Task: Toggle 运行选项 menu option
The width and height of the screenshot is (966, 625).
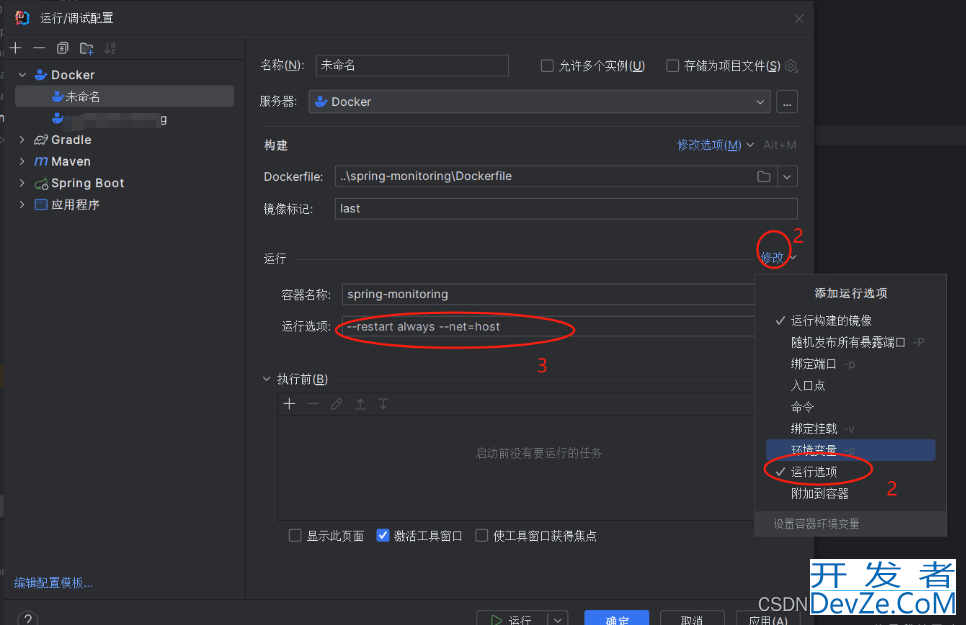Action: [850, 472]
